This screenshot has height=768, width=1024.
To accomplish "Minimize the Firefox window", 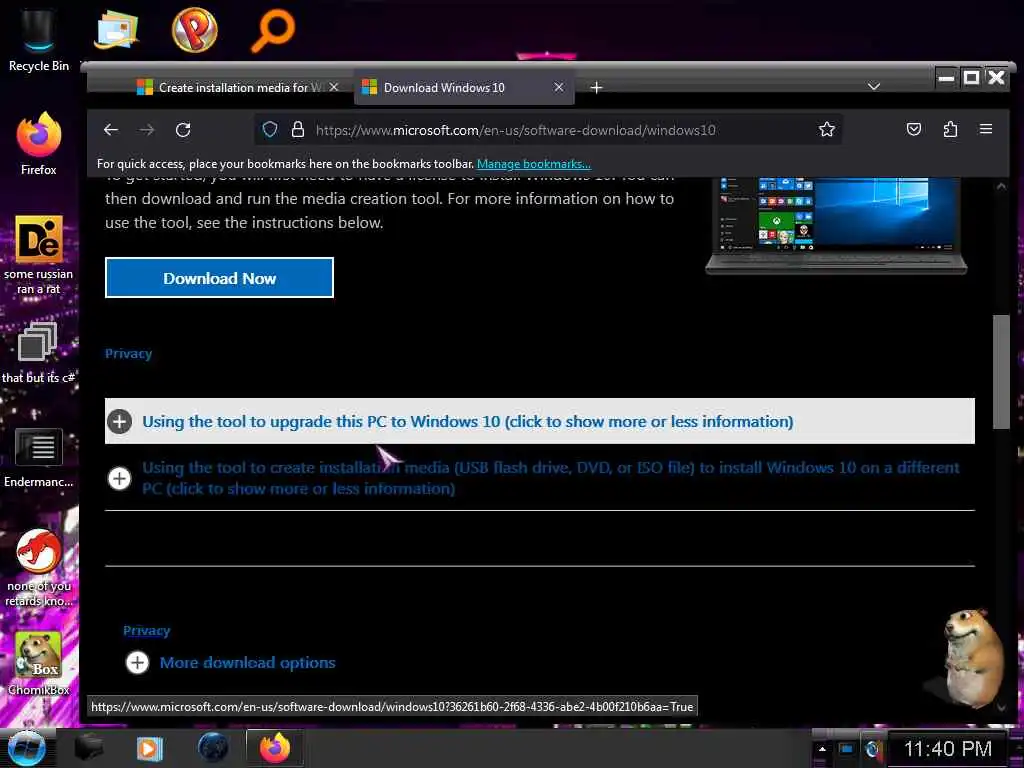I will [946, 78].
